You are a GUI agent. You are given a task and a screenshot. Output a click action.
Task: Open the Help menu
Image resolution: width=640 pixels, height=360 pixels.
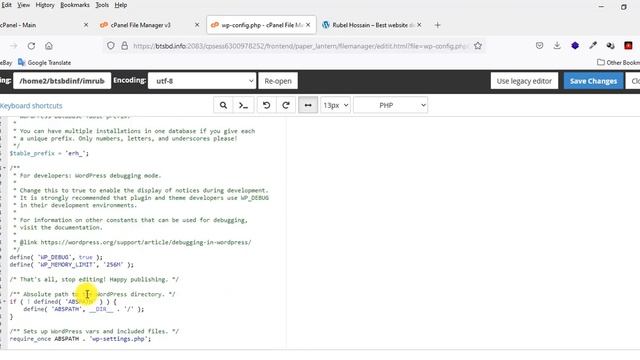(120, 5)
